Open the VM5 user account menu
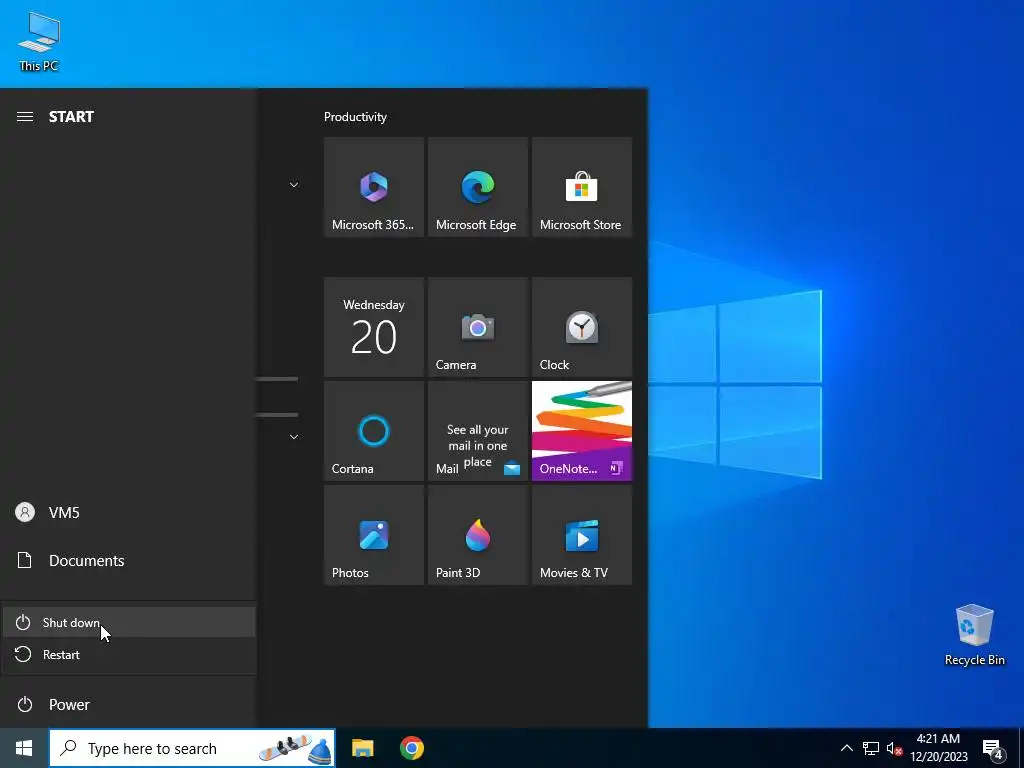 (129, 513)
